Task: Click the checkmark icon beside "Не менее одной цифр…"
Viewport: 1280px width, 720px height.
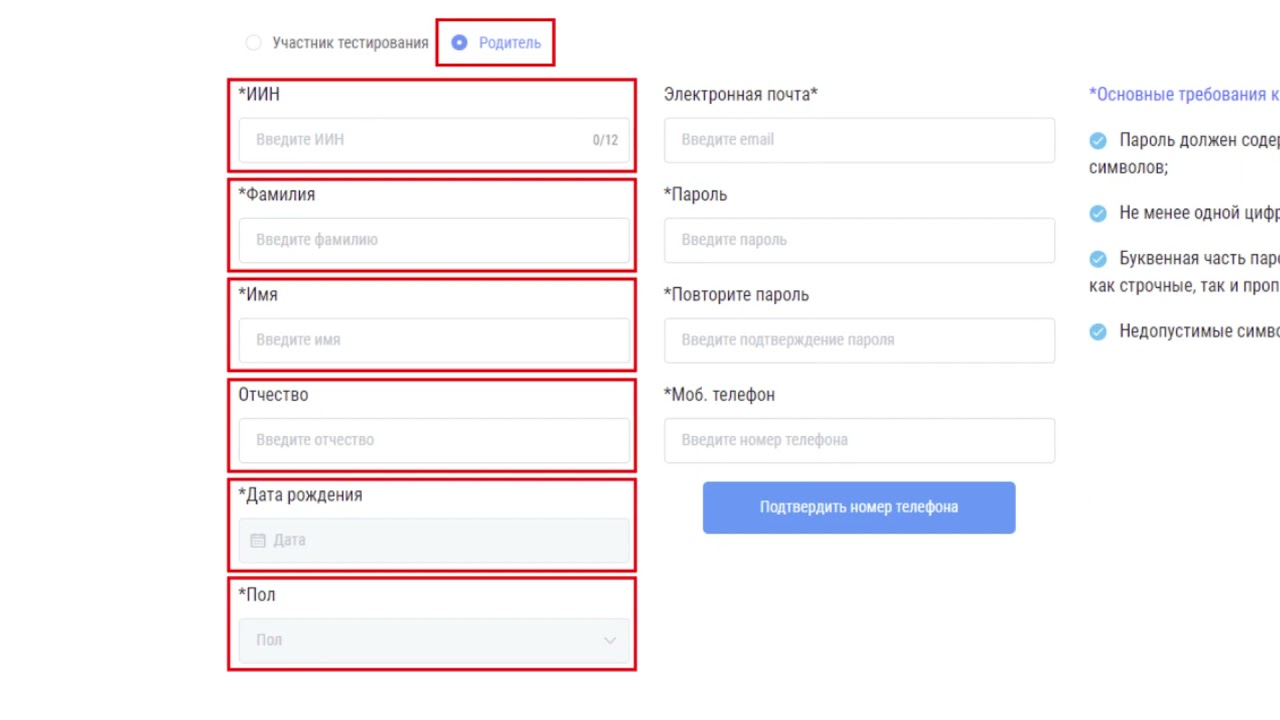Action: (1098, 213)
